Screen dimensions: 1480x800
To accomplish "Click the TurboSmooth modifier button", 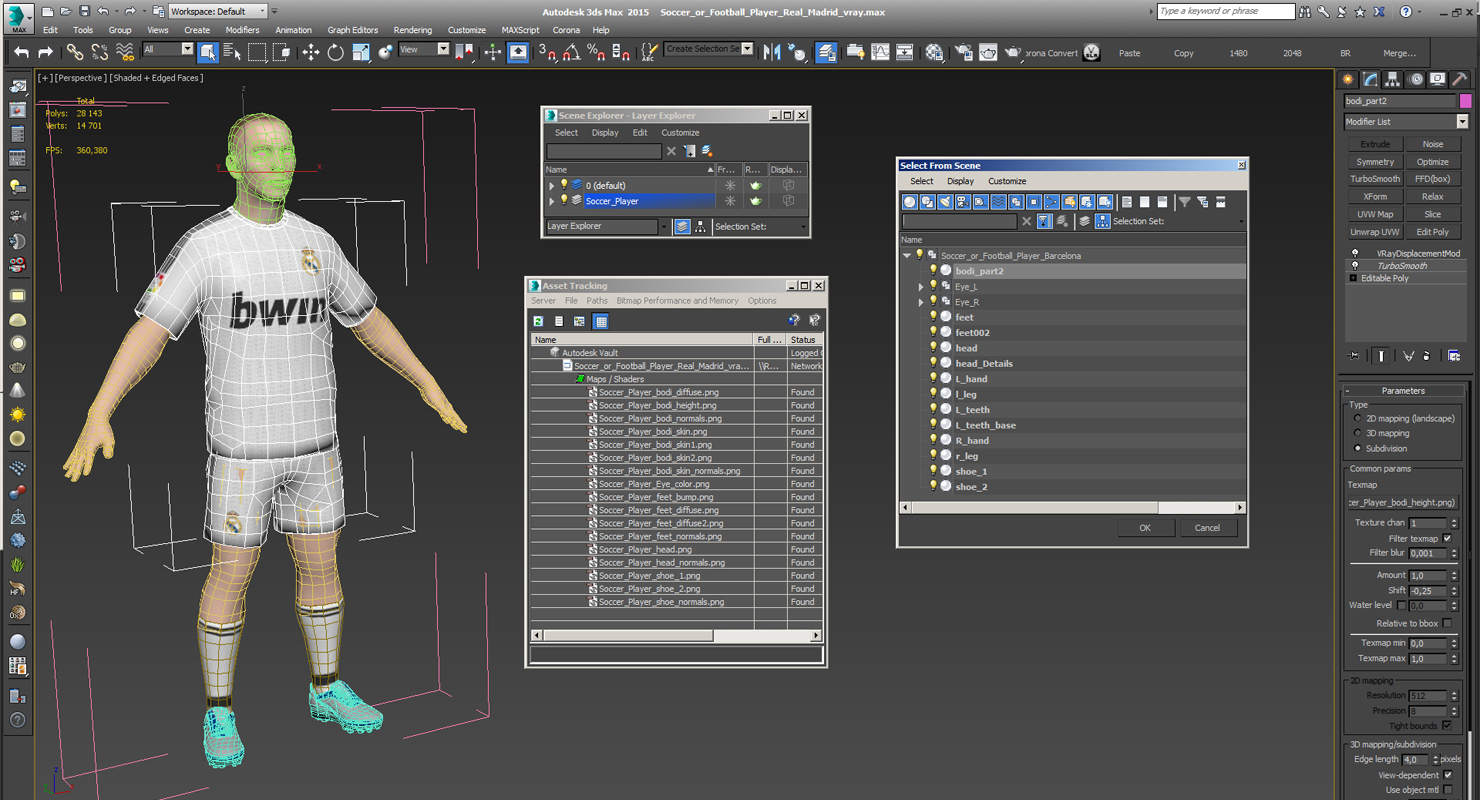I will tap(1375, 179).
